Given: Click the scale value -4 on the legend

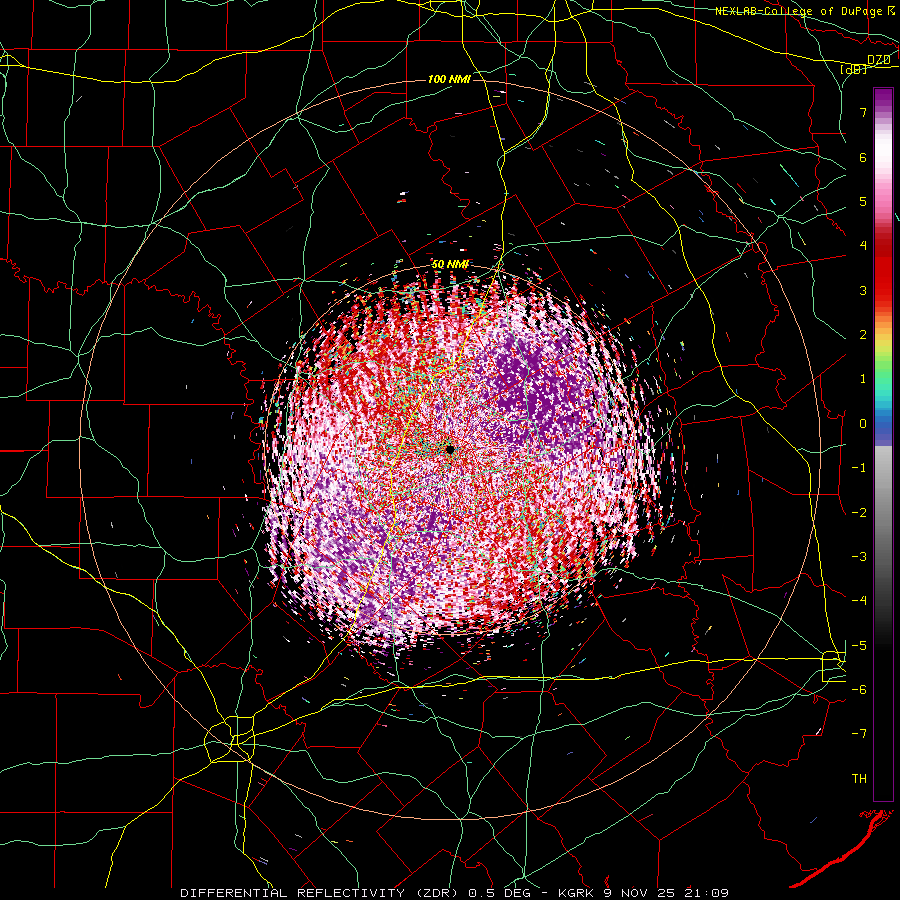Looking at the screenshot, I should coord(859,601).
